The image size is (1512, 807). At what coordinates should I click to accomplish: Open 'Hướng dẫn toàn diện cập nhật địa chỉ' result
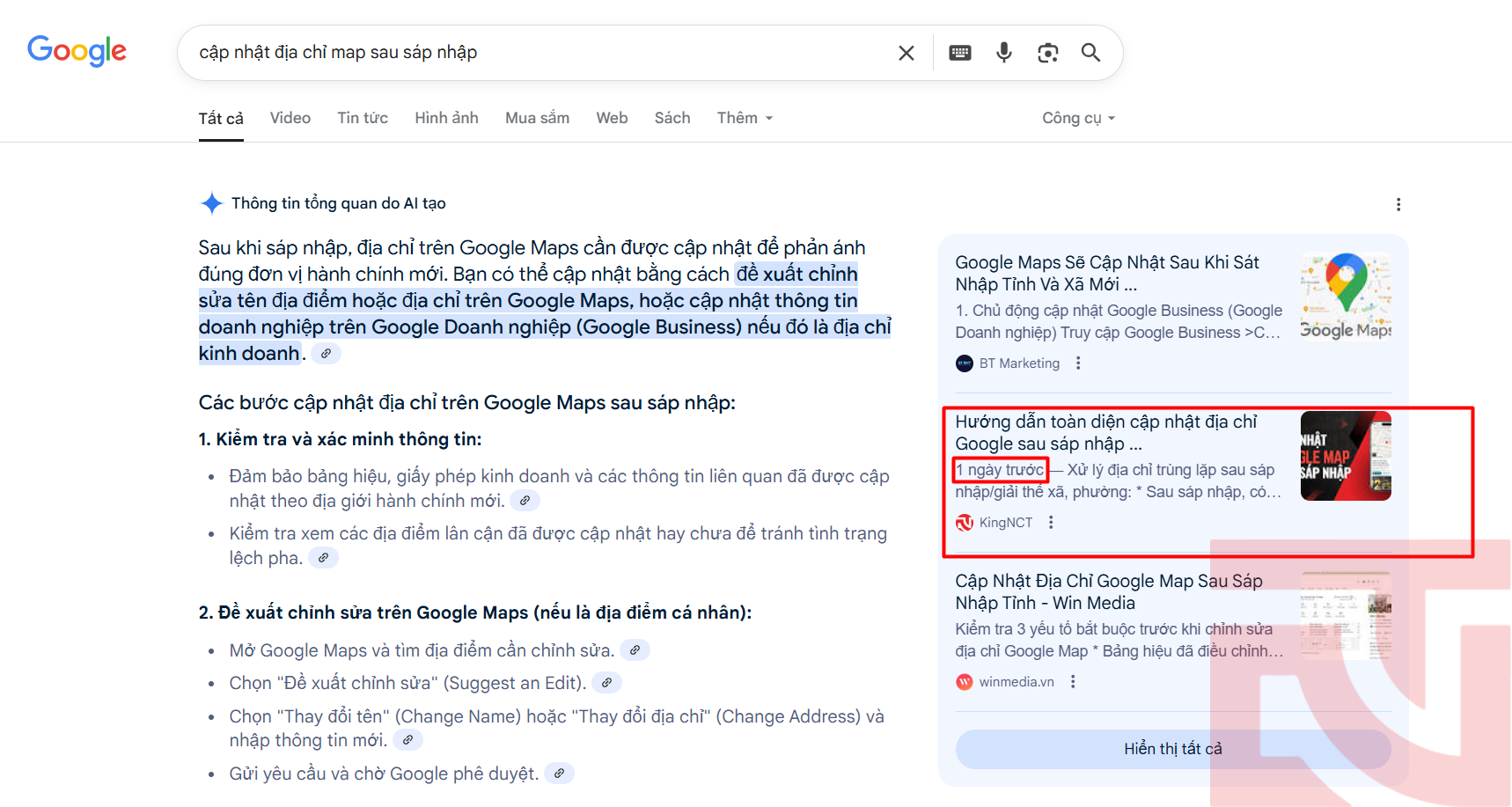pos(1106,432)
